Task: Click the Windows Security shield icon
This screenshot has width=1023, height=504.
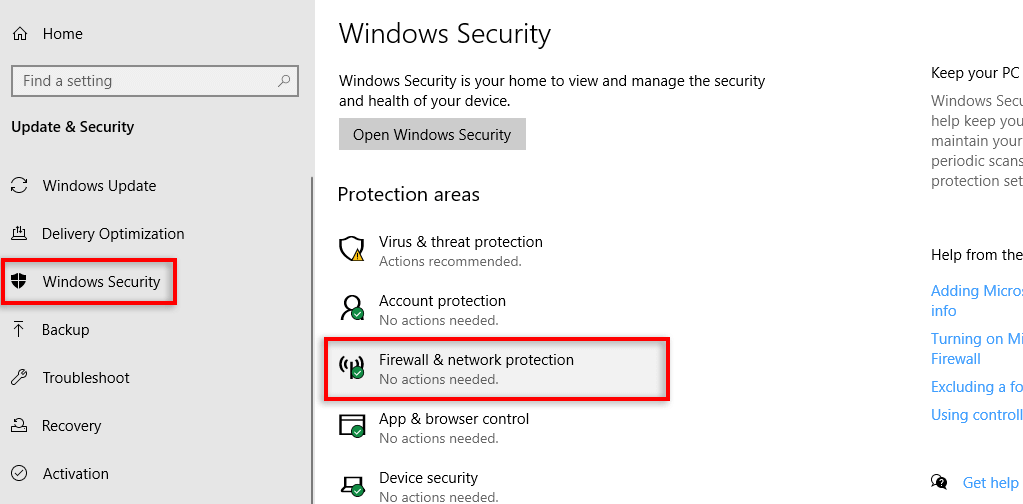Action: 19,282
